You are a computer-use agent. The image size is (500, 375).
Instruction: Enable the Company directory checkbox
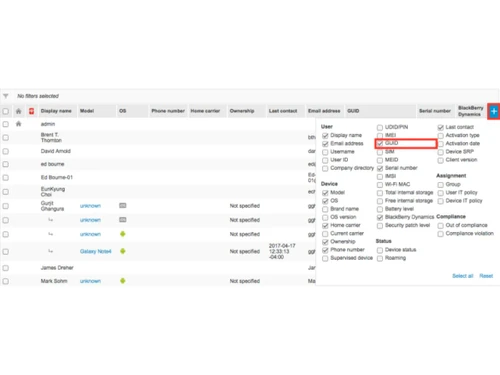(x=325, y=168)
